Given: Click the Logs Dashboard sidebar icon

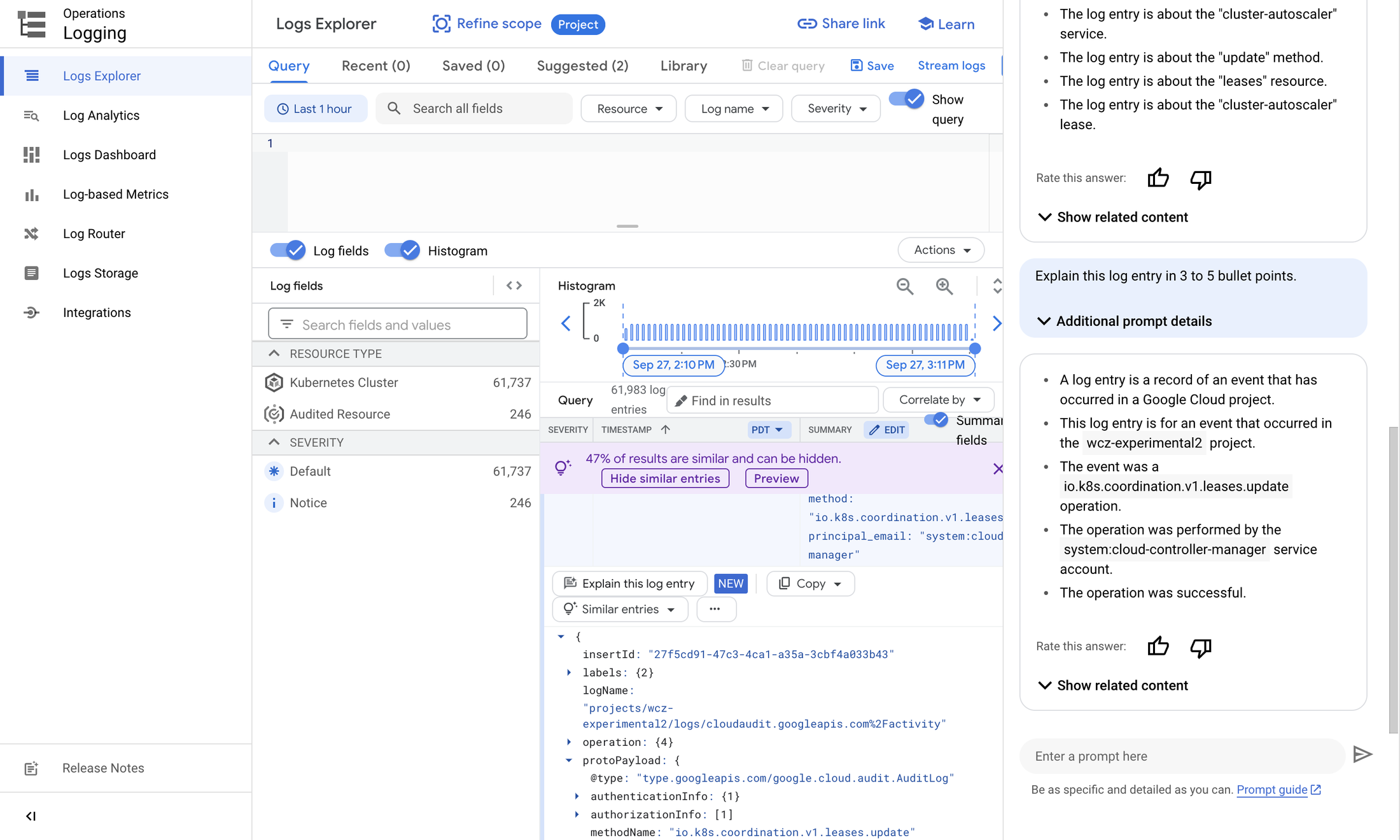Looking at the screenshot, I should [x=31, y=155].
